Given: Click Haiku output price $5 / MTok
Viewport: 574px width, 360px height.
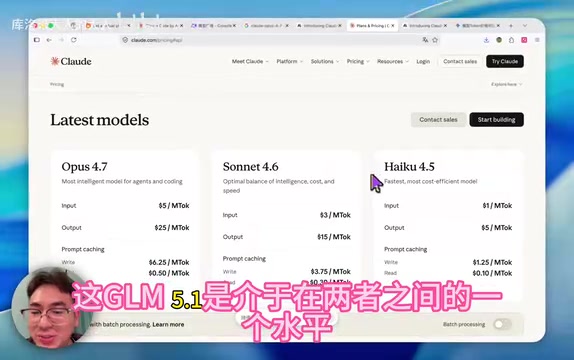Looking at the screenshot, I should tap(496, 228).
